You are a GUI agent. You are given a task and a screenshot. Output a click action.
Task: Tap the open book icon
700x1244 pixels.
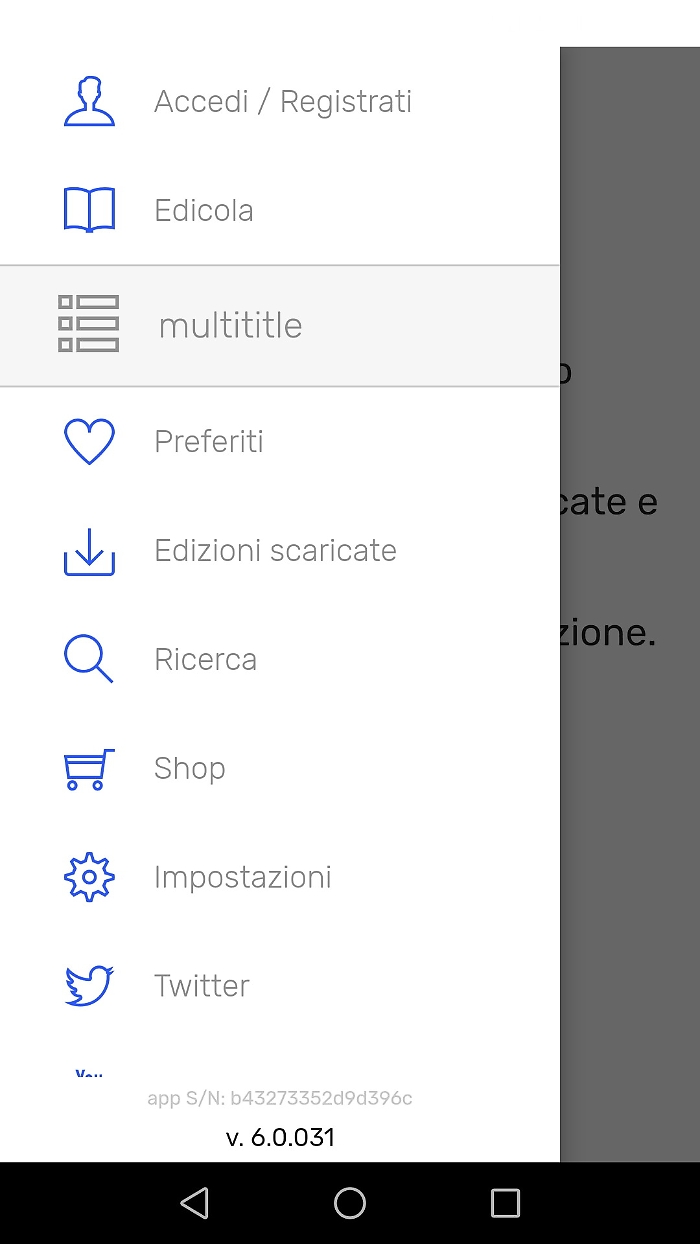[89, 211]
